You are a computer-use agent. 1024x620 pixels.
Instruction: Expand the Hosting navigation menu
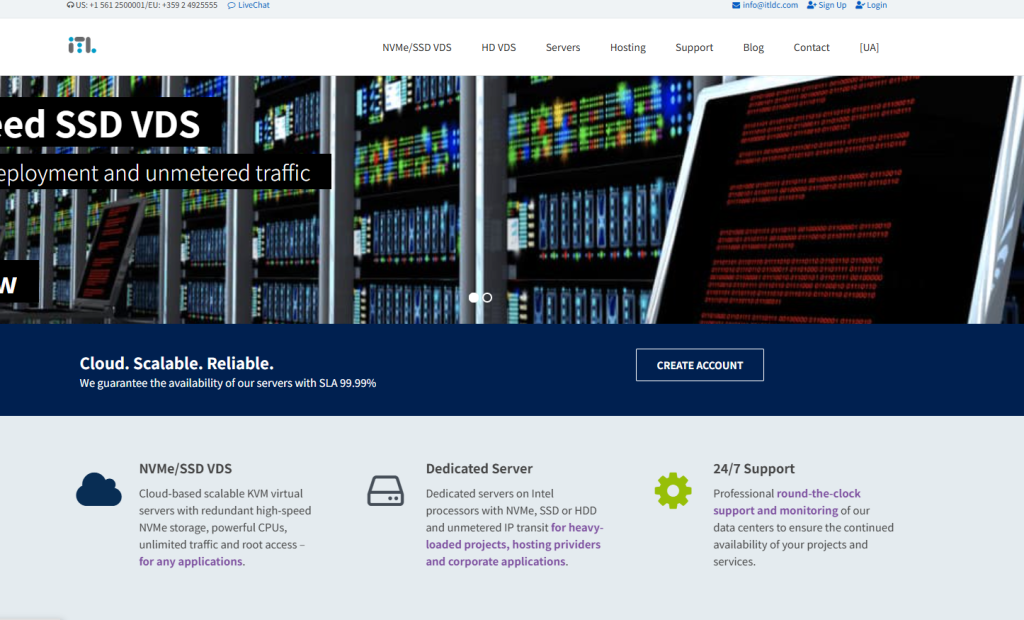click(628, 48)
